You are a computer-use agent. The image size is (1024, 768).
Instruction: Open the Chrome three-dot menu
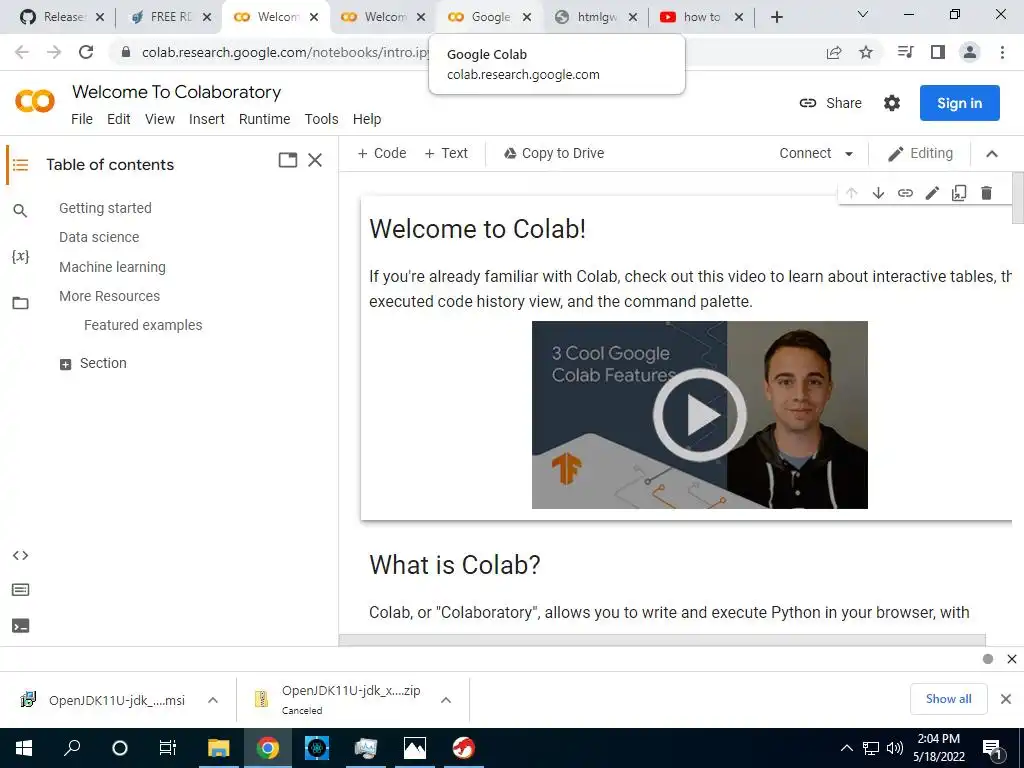pyautogui.click(x=1002, y=52)
